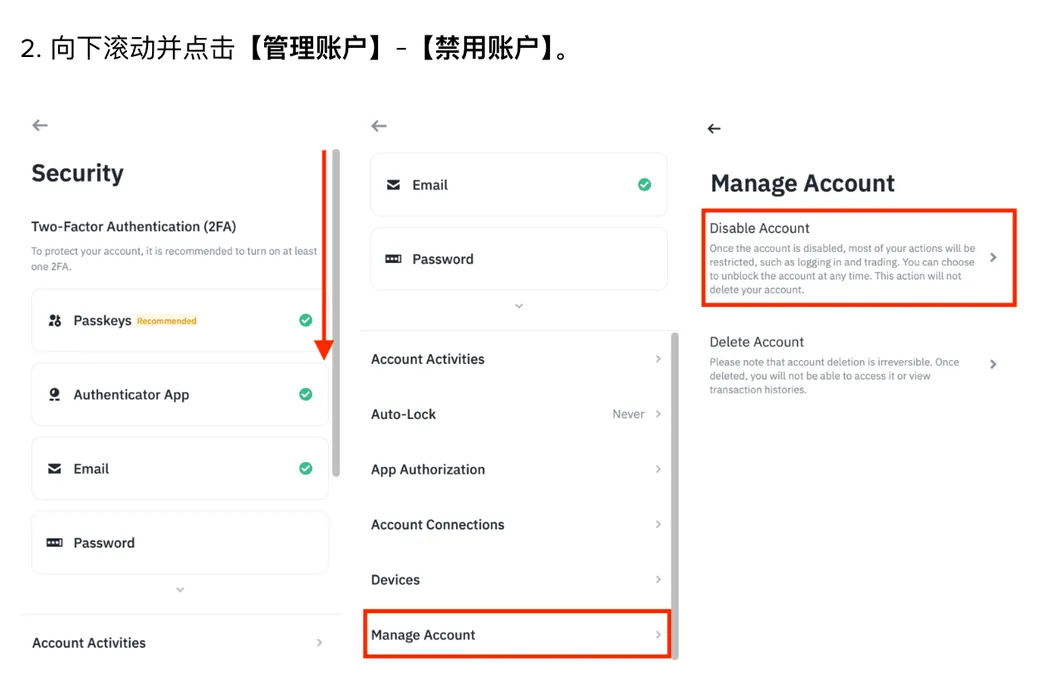The width and height of the screenshot is (1040, 690).
Task: Open Email card in Security panel
Action: [x=180, y=469]
